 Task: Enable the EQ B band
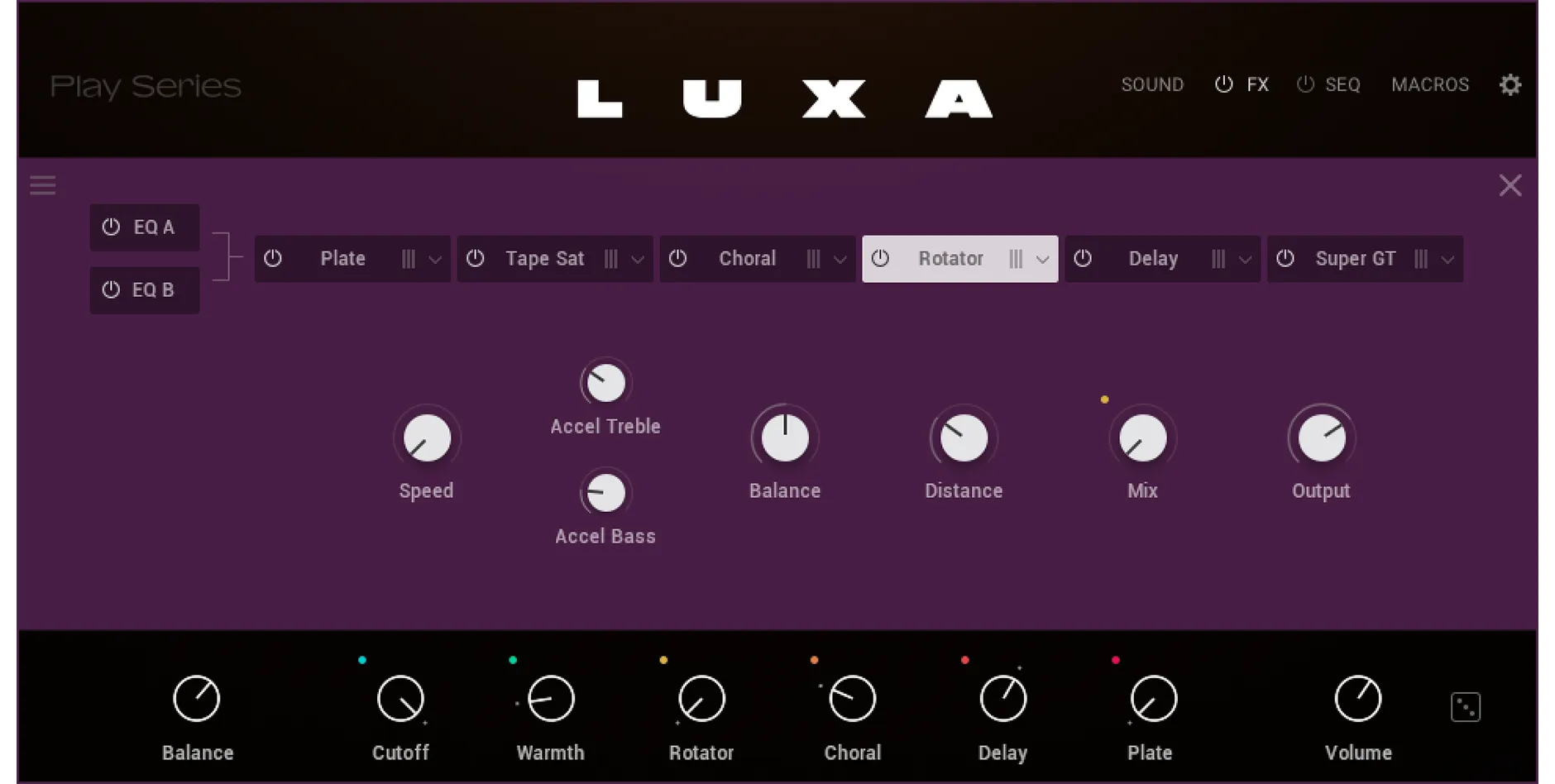click(109, 289)
